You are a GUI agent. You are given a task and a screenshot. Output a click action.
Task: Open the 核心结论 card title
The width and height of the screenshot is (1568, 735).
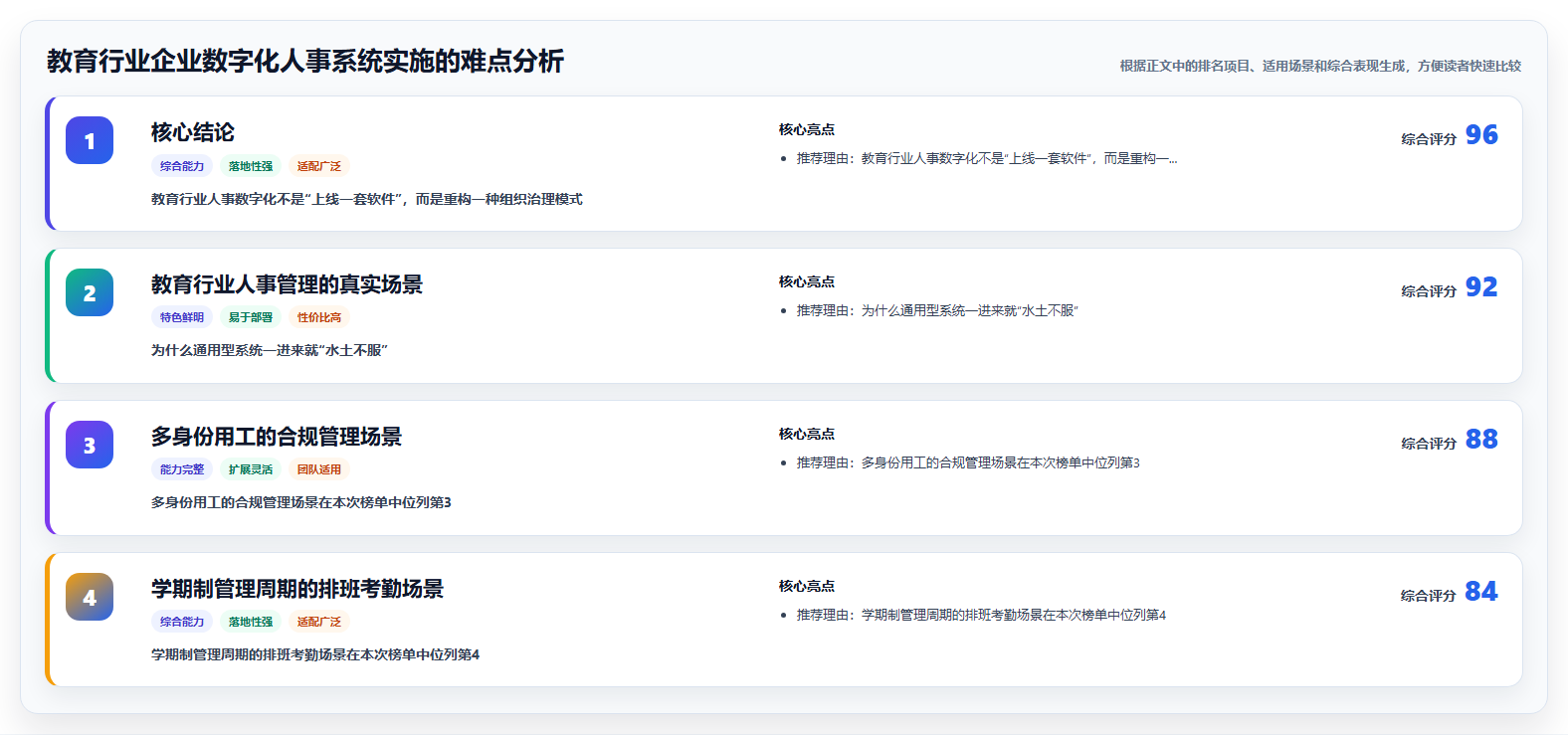pyautogui.click(x=193, y=132)
